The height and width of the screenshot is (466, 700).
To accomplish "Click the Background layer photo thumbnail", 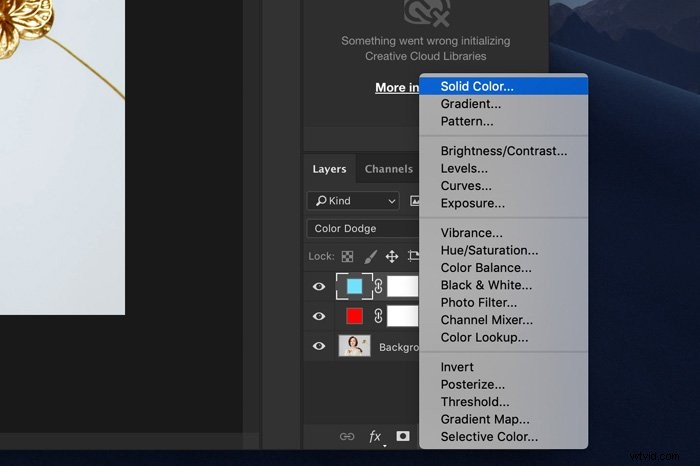I will 354,346.
